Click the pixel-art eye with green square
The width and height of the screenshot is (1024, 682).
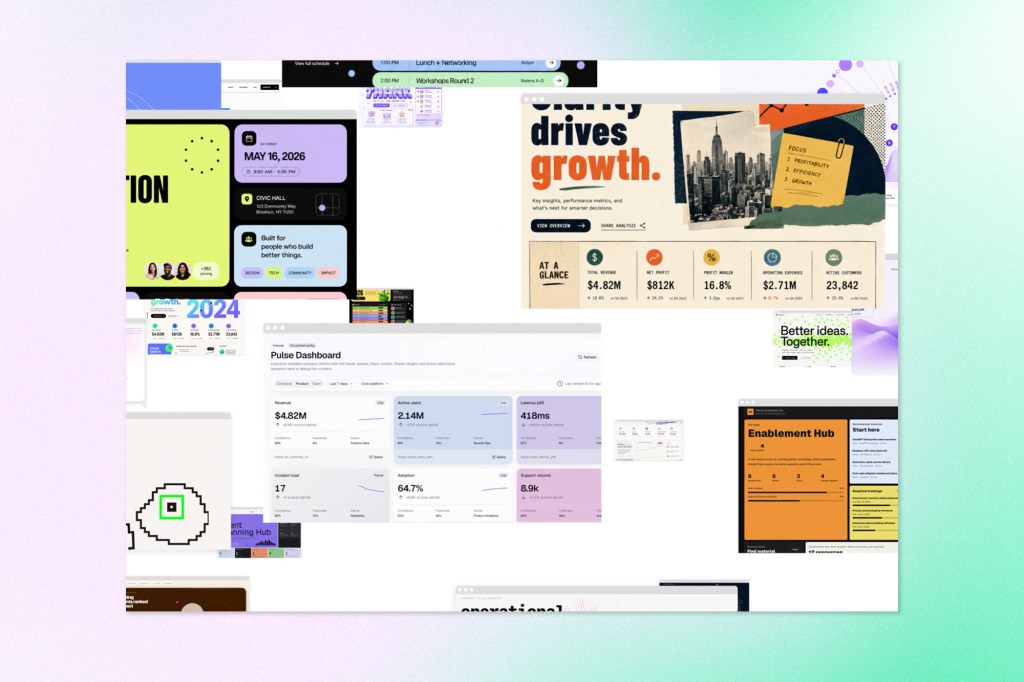click(172, 513)
